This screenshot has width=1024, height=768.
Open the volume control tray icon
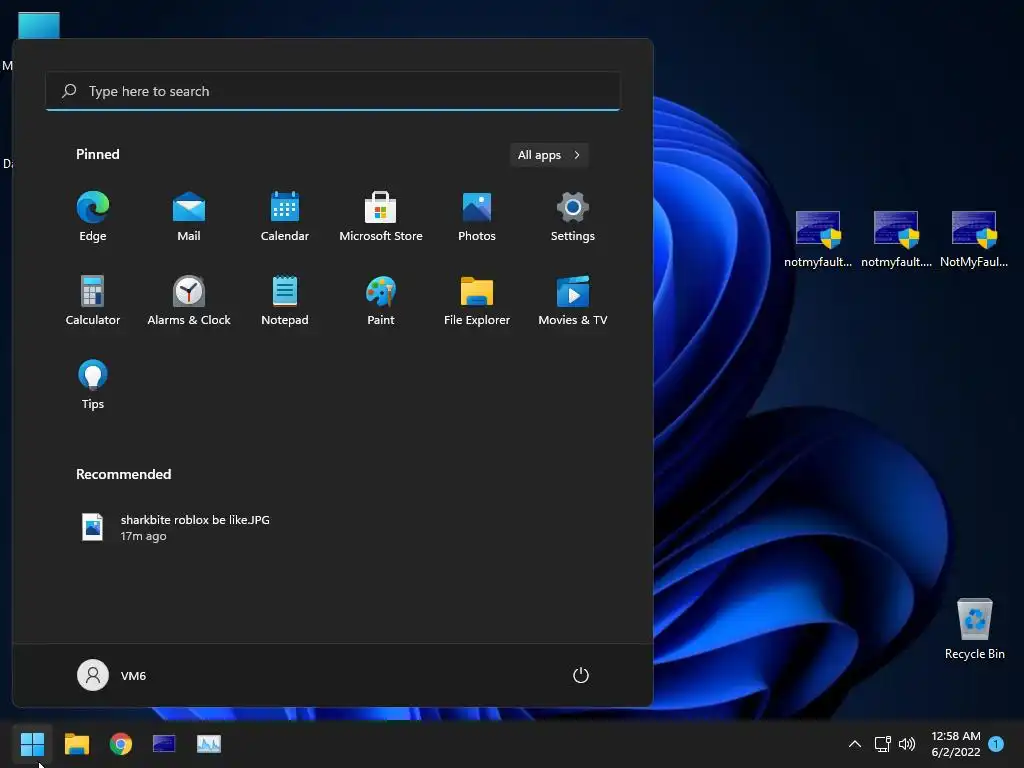907,743
